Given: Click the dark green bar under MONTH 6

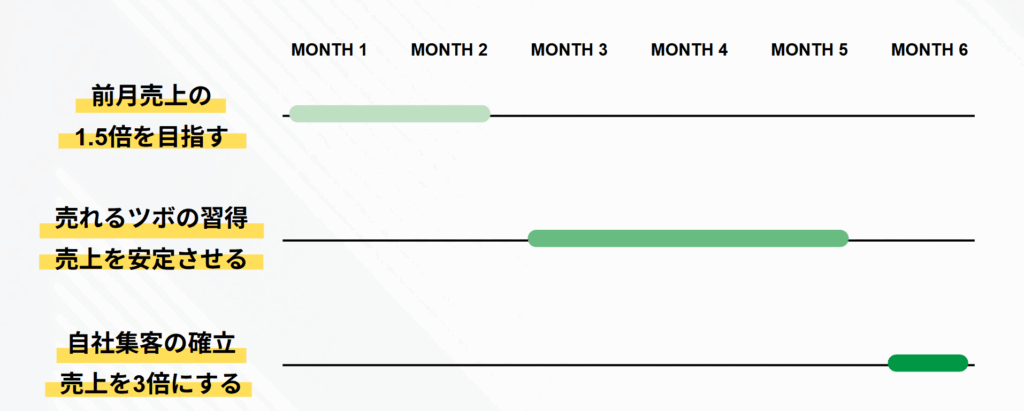Looking at the screenshot, I should (928, 363).
